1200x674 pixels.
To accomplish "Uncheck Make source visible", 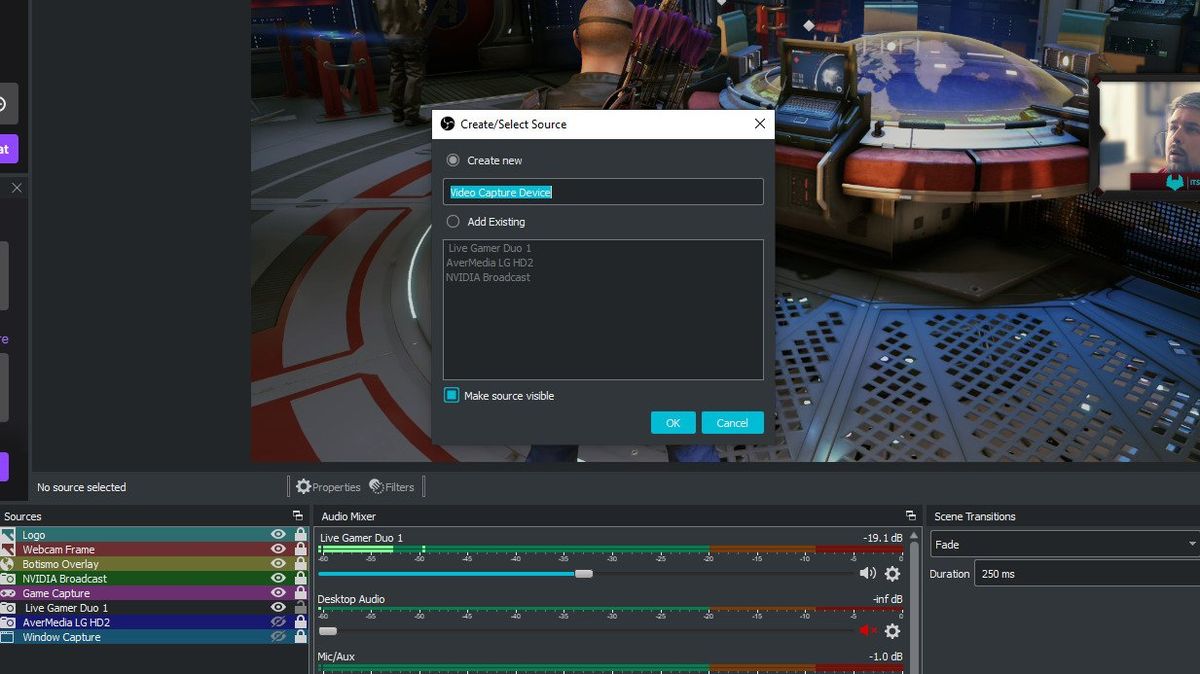I will 452,395.
